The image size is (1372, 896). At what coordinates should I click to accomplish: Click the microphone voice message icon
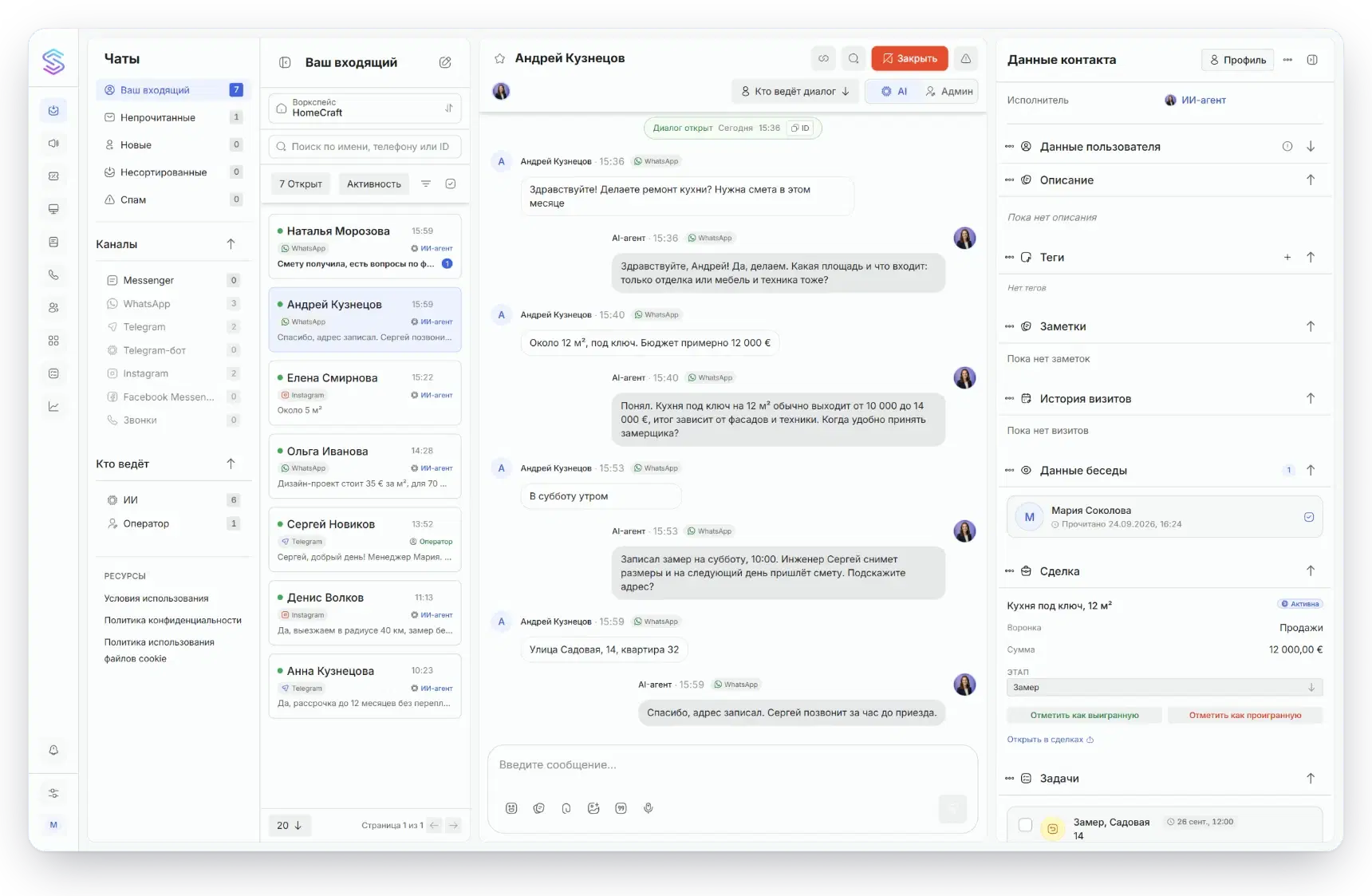[649, 808]
